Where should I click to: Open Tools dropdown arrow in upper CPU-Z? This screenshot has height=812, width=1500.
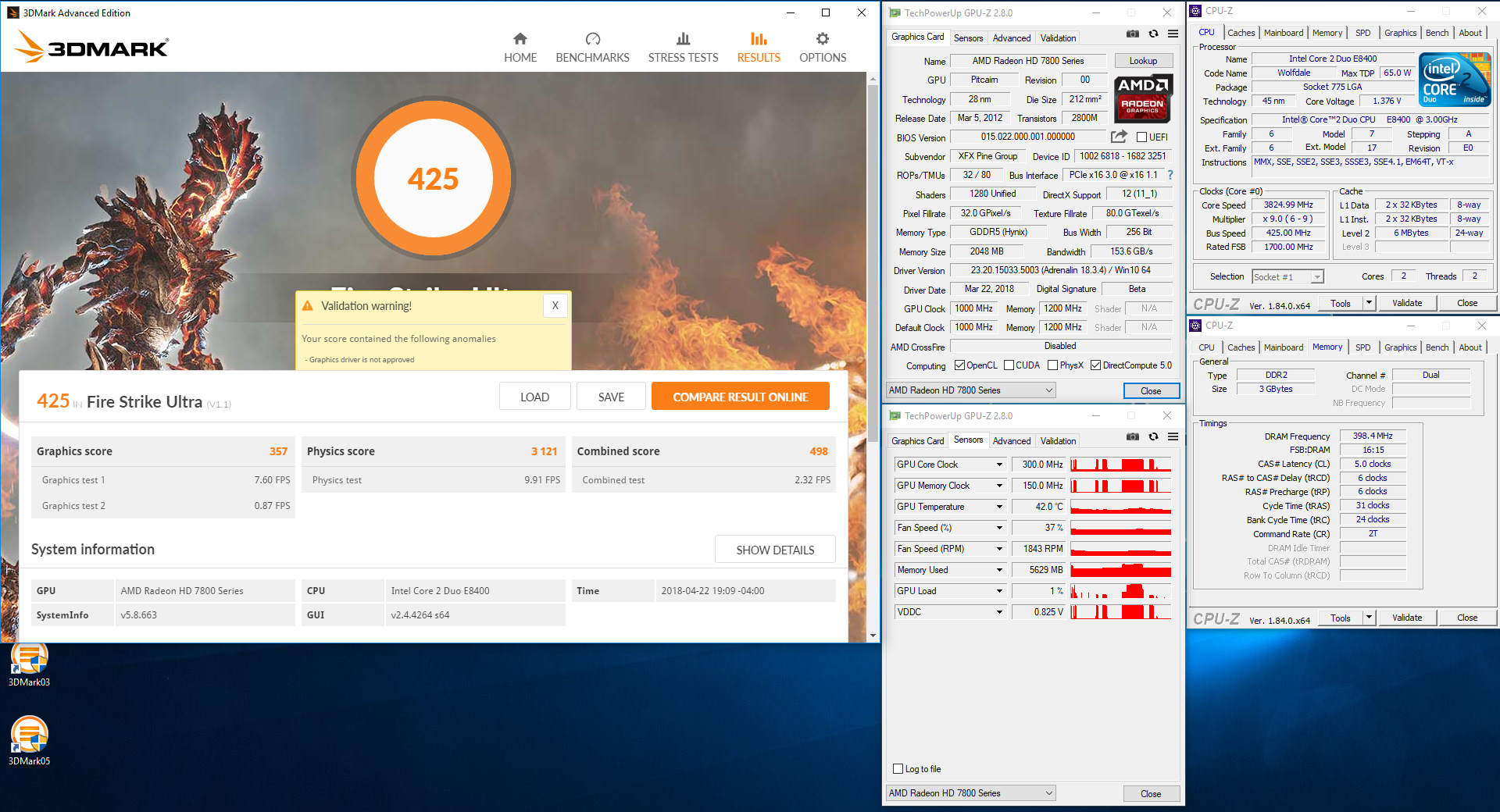[1369, 303]
